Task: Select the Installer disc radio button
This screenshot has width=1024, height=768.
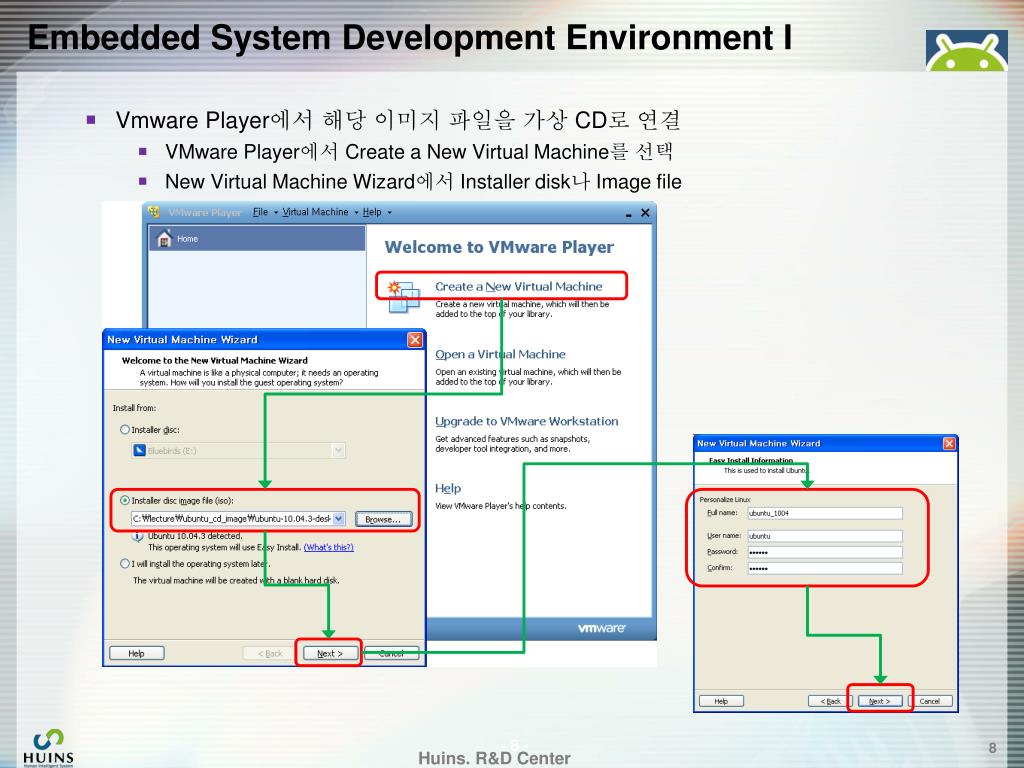Action: coord(125,430)
